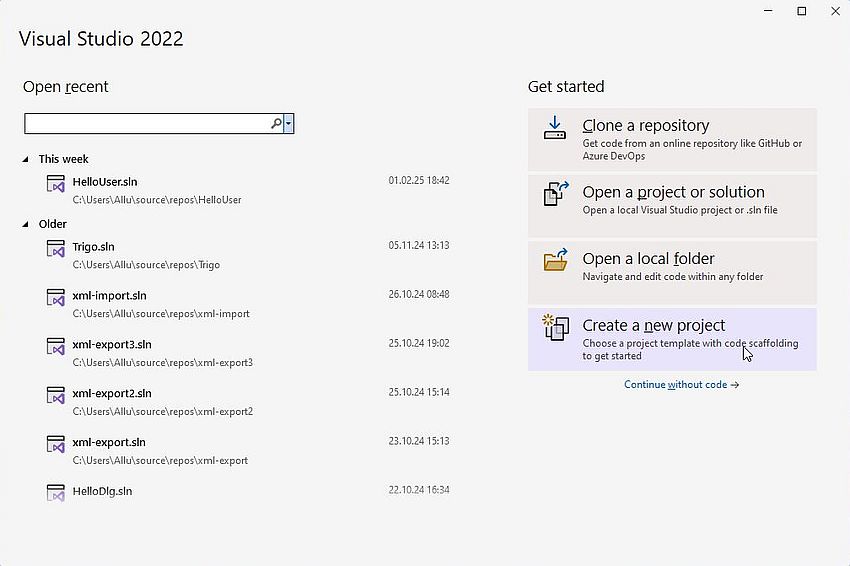Click the magnifier icon in the search box
This screenshot has height=566, width=850.
pos(276,124)
